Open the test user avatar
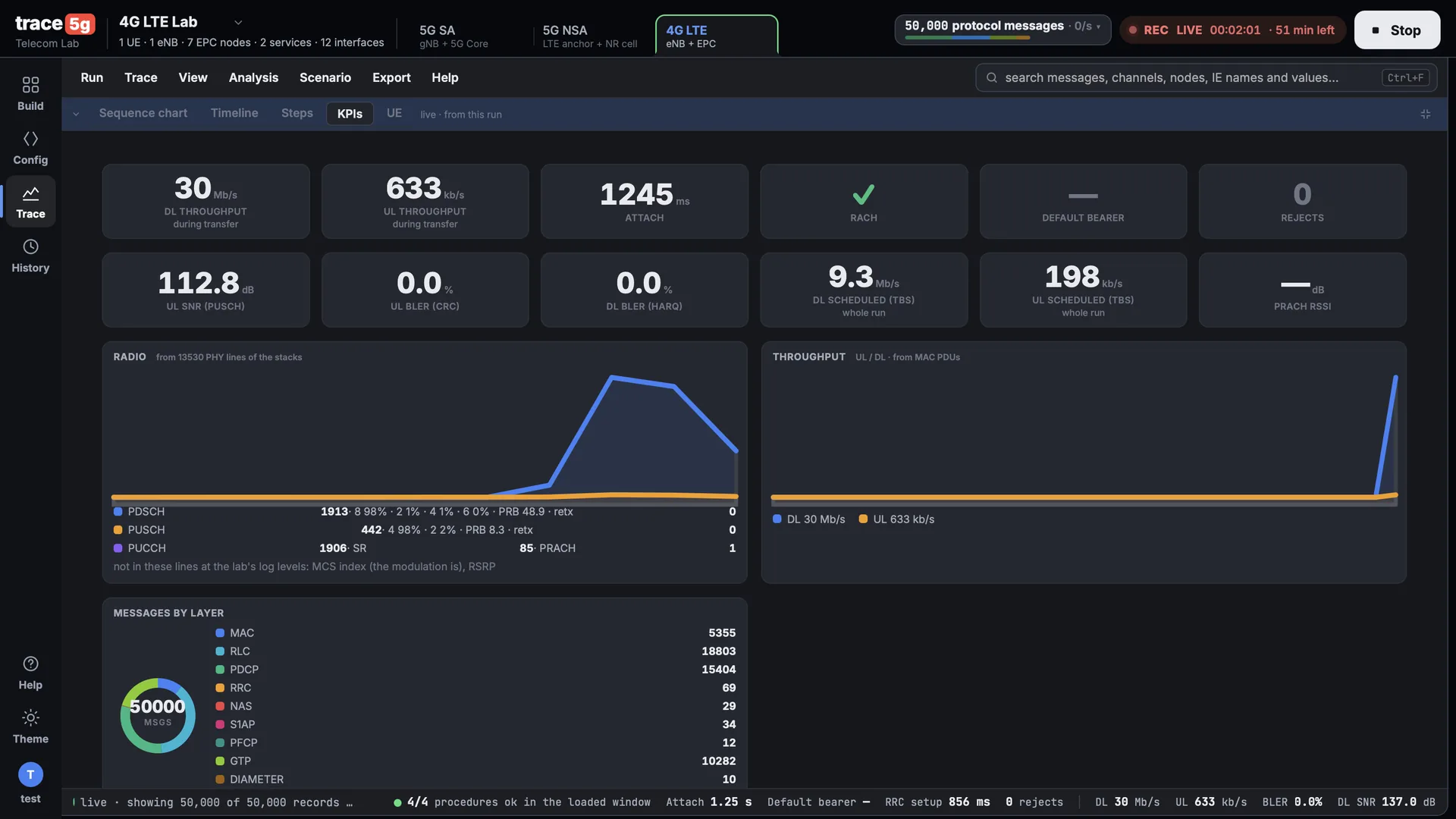This screenshot has height=819, width=1456. pos(30,774)
